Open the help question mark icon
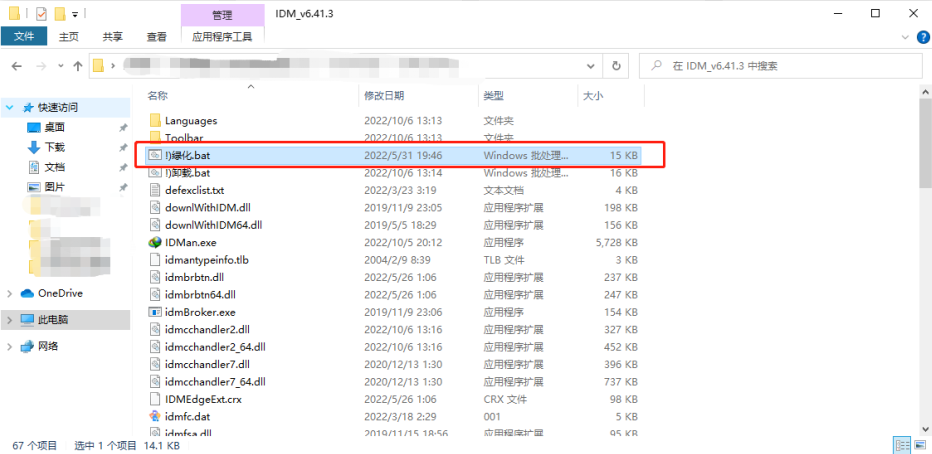The image size is (932, 454). click(x=923, y=37)
